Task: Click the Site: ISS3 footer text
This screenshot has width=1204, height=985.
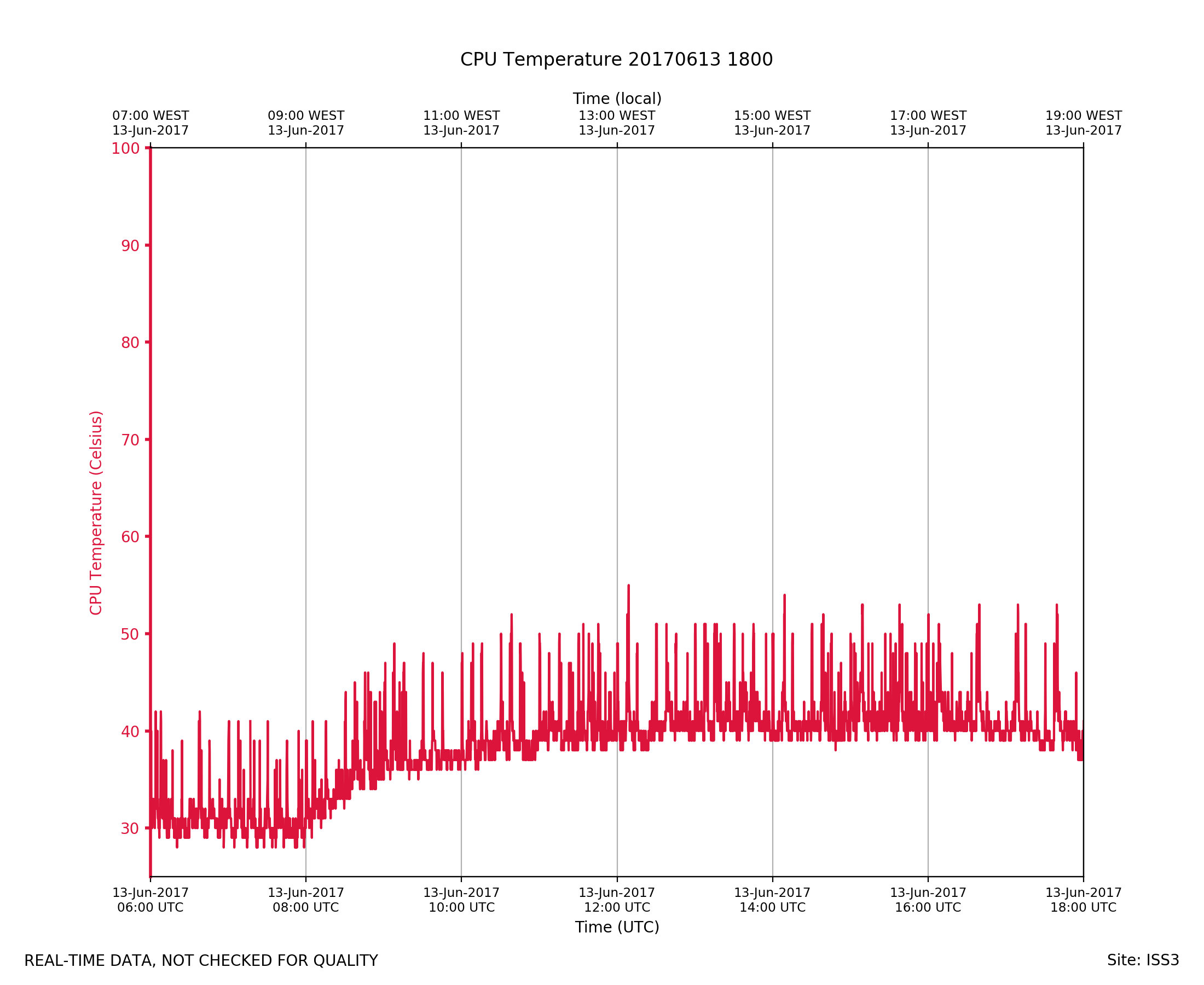Action: [1143, 960]
